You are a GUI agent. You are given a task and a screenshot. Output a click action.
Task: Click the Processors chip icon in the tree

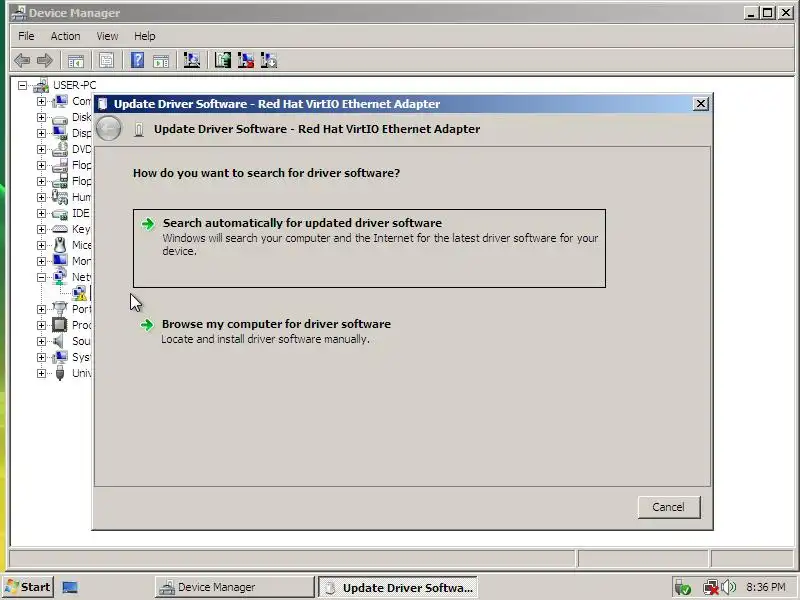pos(60,325)
